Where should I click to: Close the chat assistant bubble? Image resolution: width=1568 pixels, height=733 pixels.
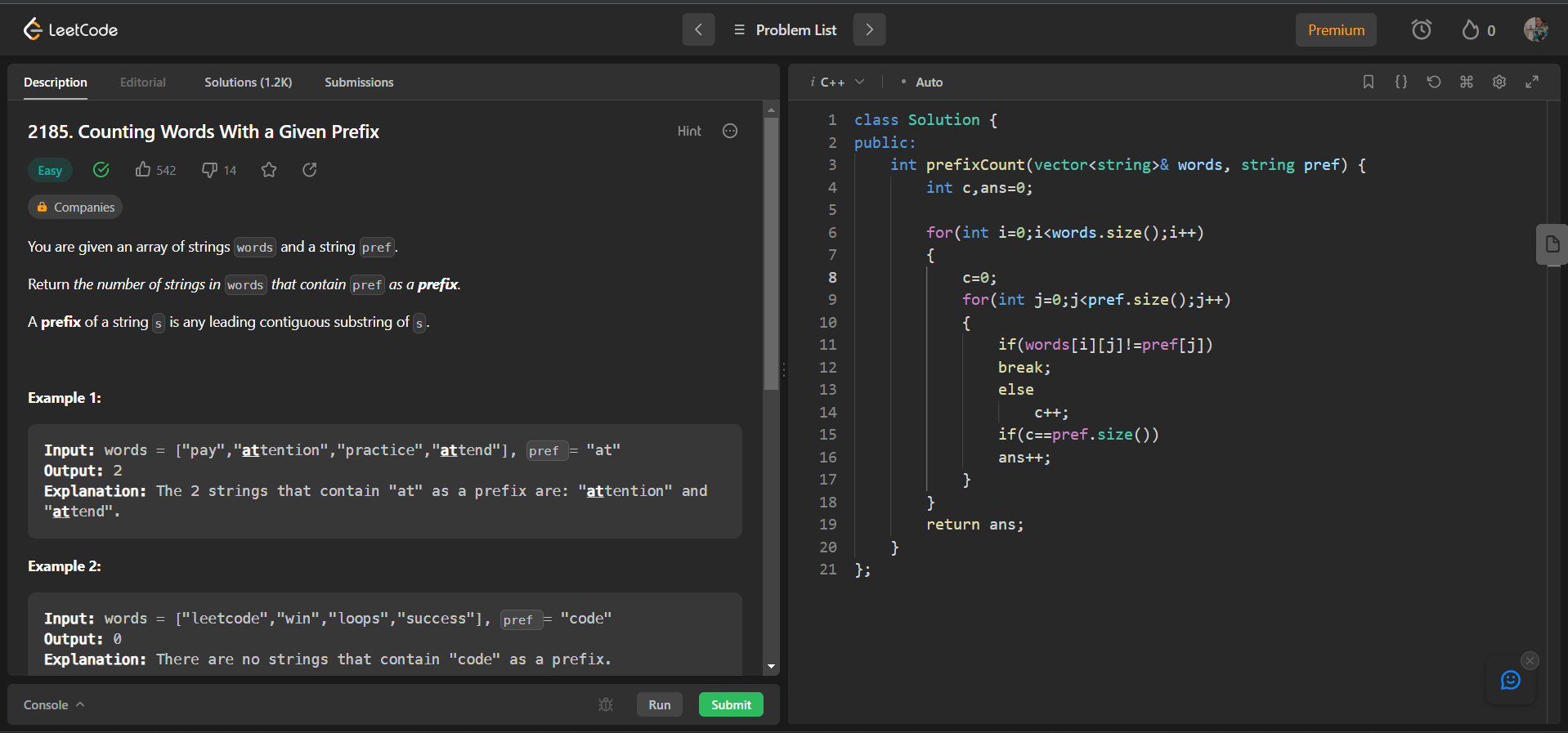tap(1530, 660)
